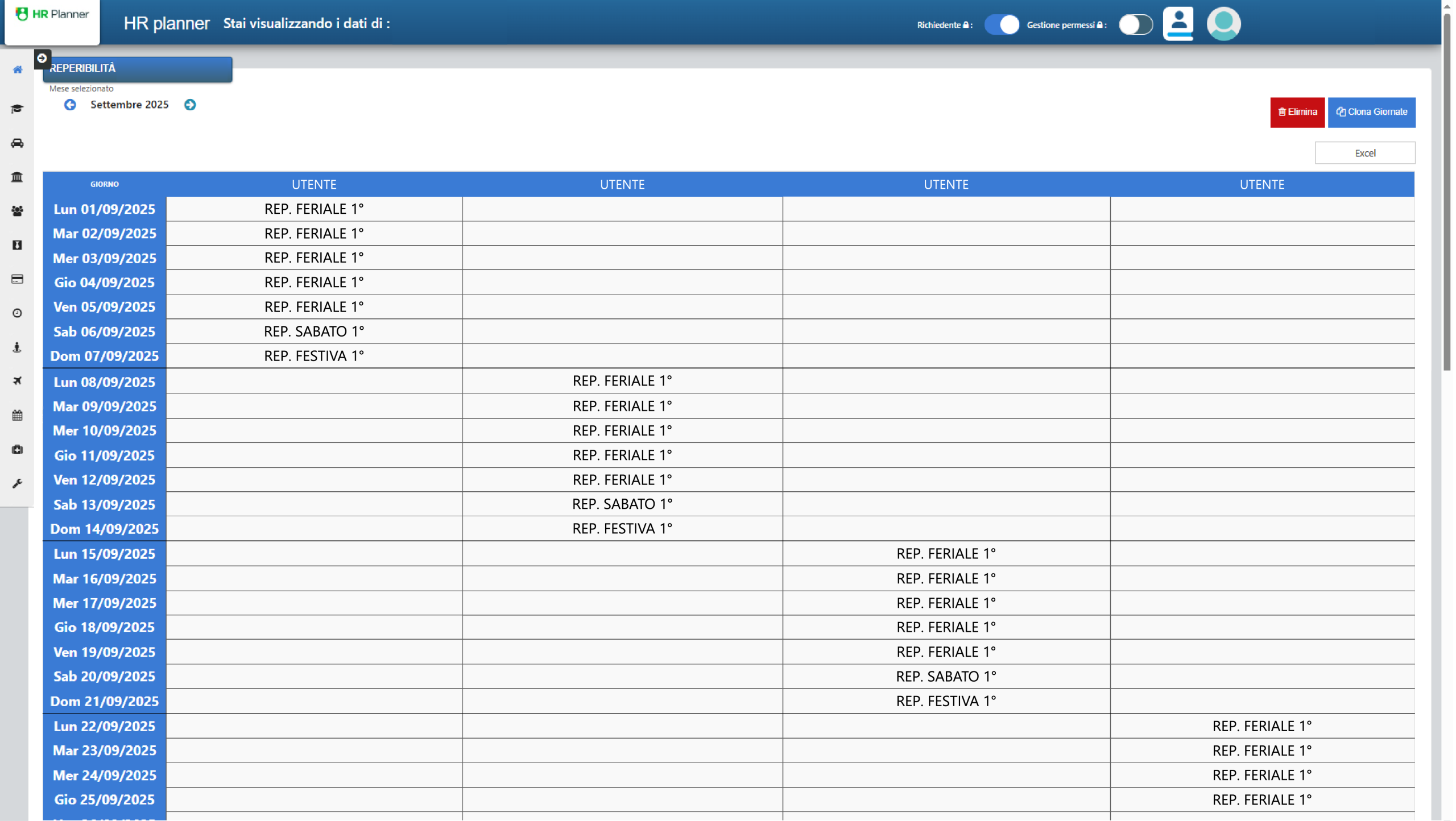Open the Home icon in sidebar
The image size is (1456, 821).
[x=18, y=70]
